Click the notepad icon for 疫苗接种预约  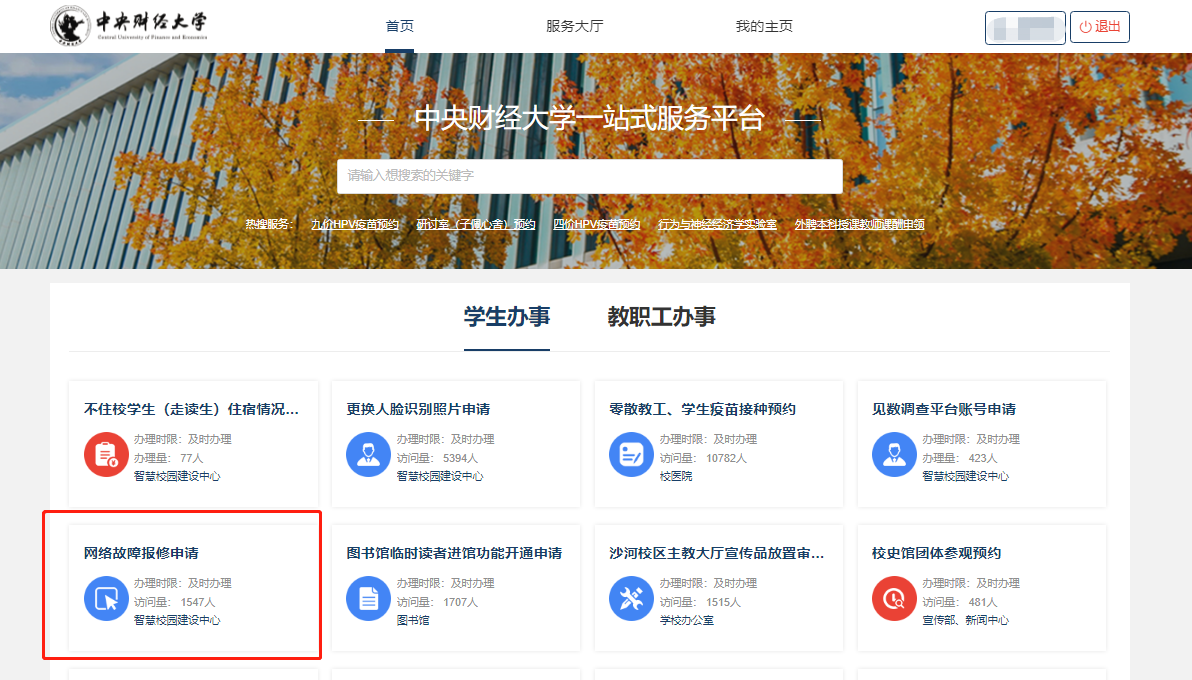[631, 456]
